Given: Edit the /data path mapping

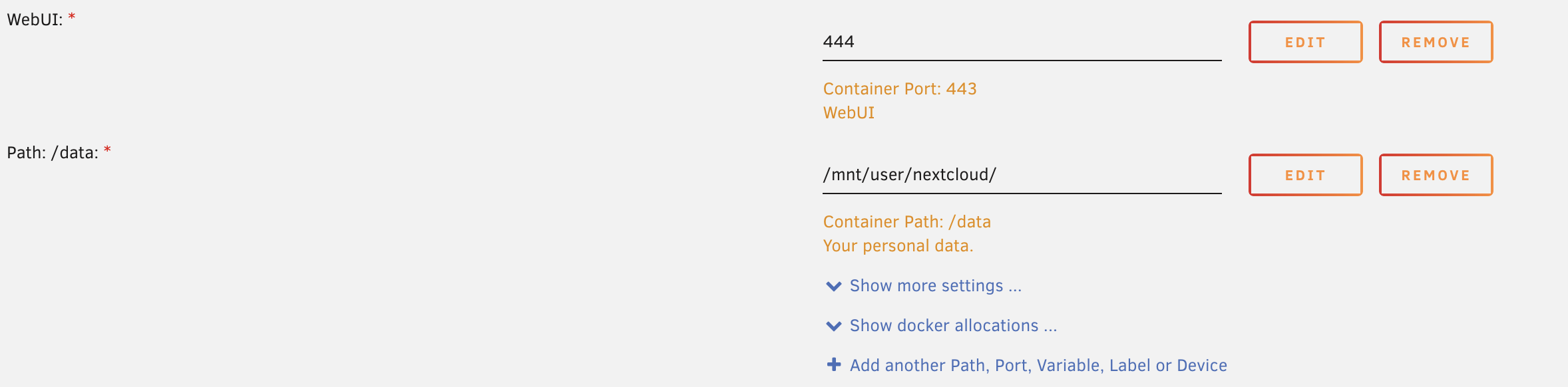Looking at the screenshot, I should click(1305, 175).
